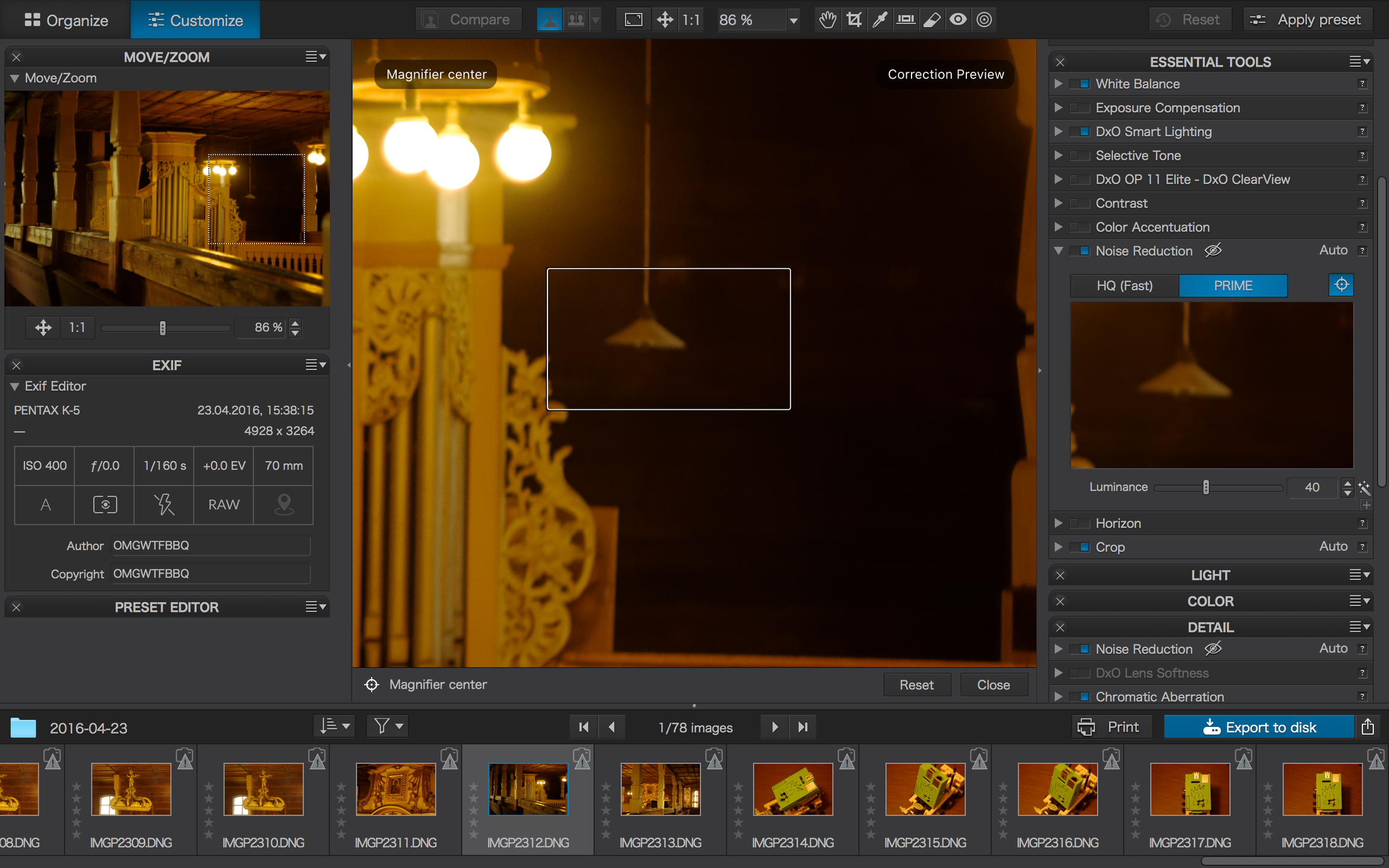Click the noise reduction magnifier target icon
The image size is (1389, 868).
[x=1341, y=285]
